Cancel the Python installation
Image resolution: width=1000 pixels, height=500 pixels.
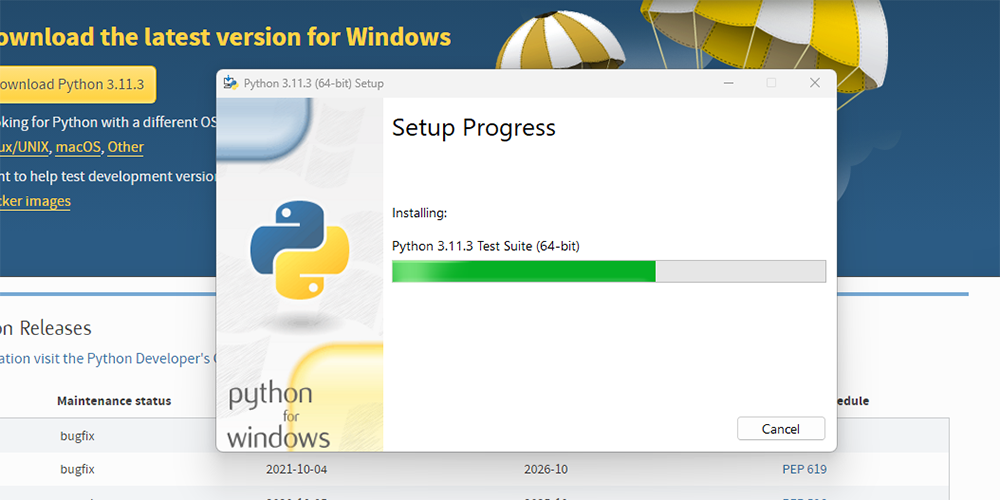[781, 429]
